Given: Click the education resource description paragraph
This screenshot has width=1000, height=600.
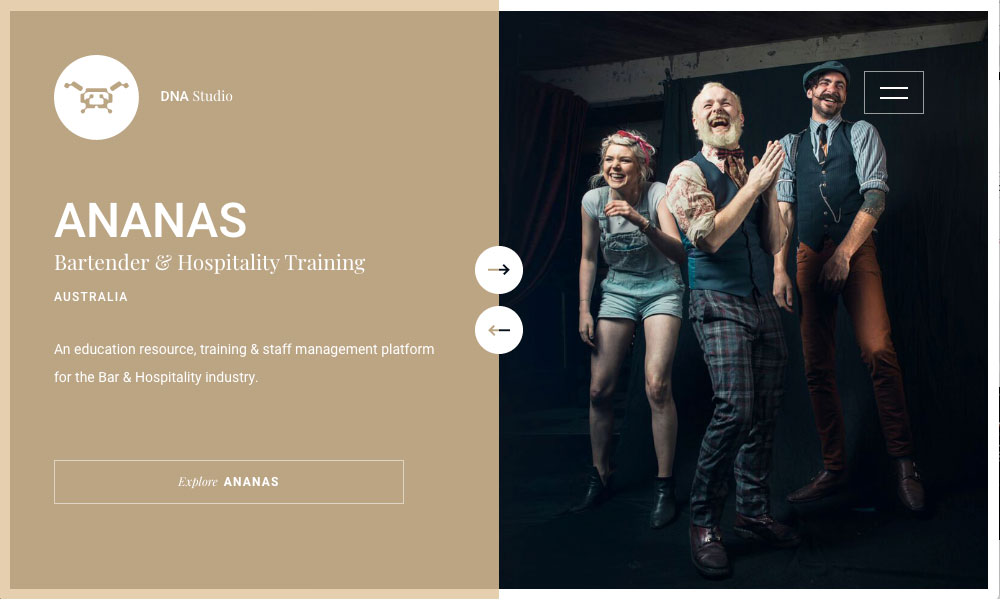Looking at the screenshot, I should point(244,363).
